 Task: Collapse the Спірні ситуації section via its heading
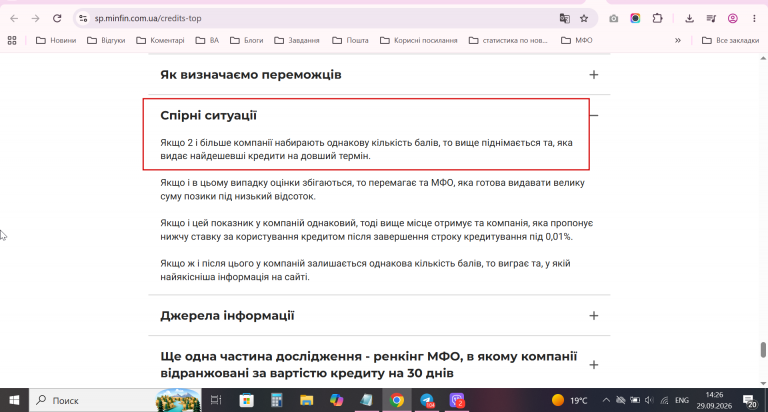[x=208, y=115]
